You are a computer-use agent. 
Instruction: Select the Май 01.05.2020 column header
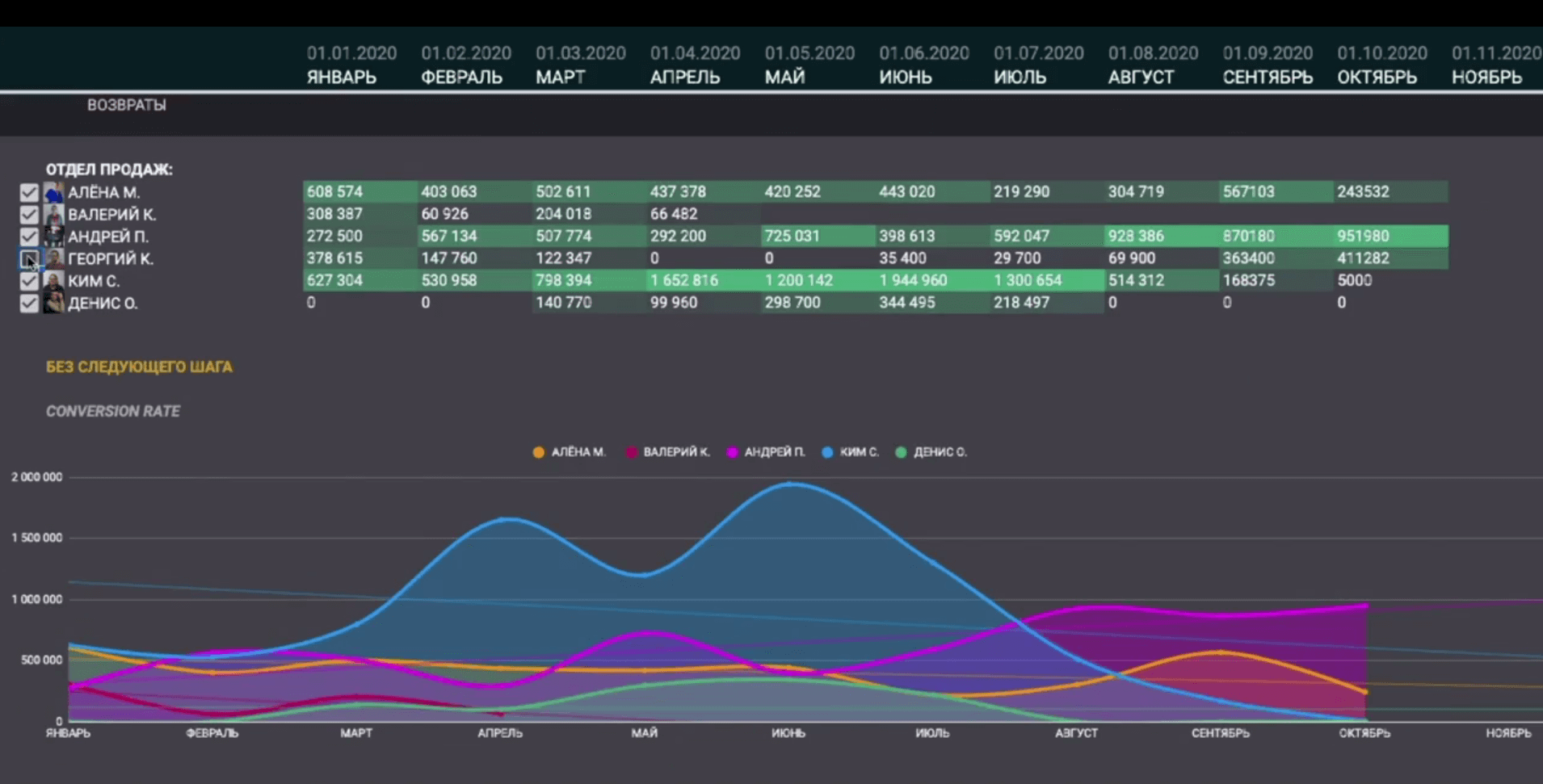[x=809, y=65]
